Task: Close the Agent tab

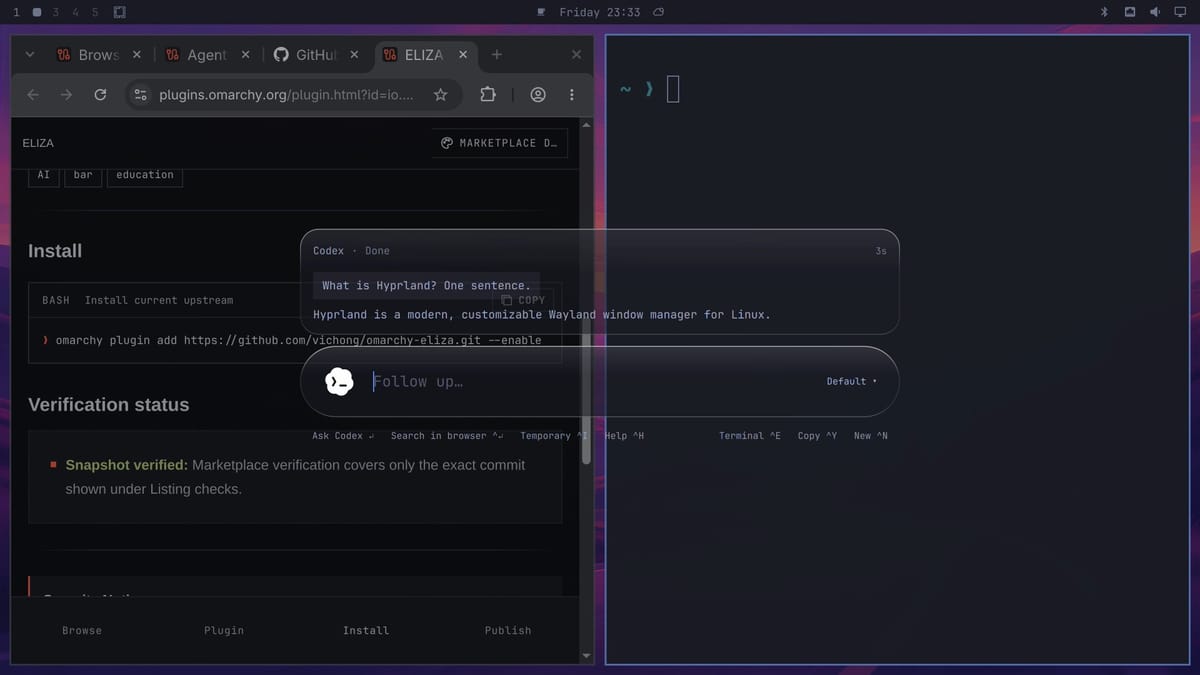Action: 245,55
